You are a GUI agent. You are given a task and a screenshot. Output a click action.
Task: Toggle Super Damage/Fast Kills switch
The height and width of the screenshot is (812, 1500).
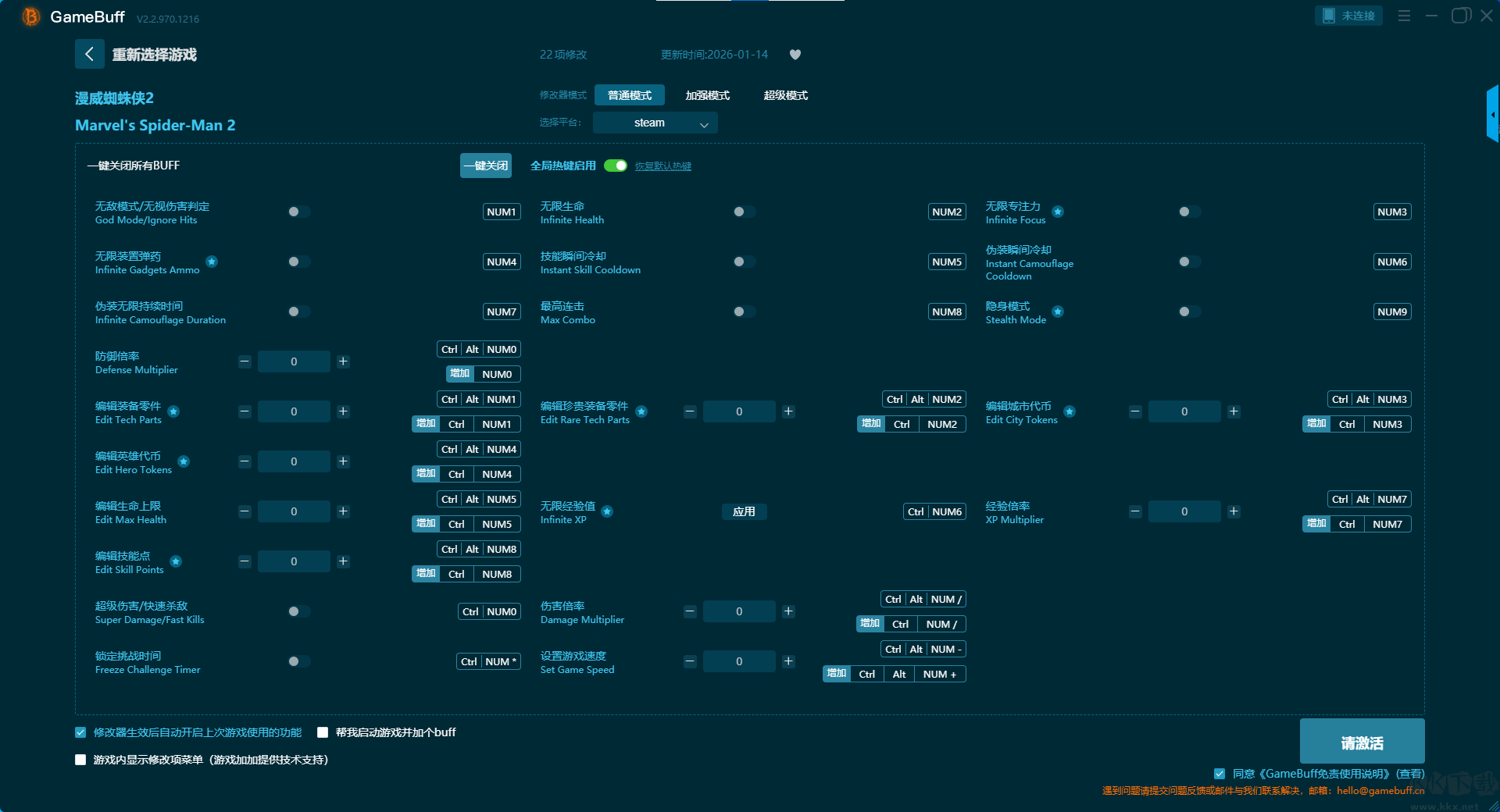tap(298, 611)
